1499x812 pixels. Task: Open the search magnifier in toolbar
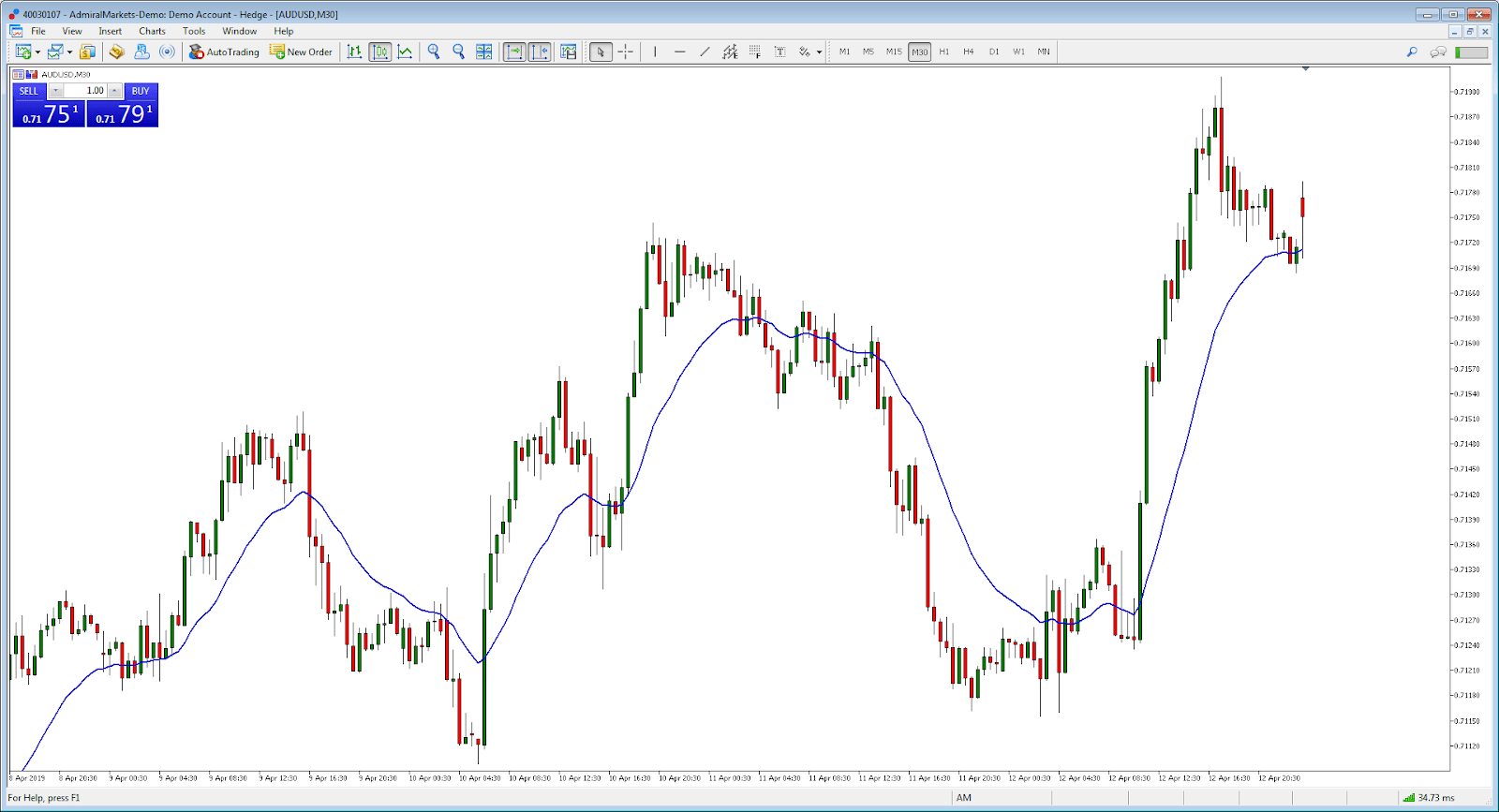tap(1412, 52)
